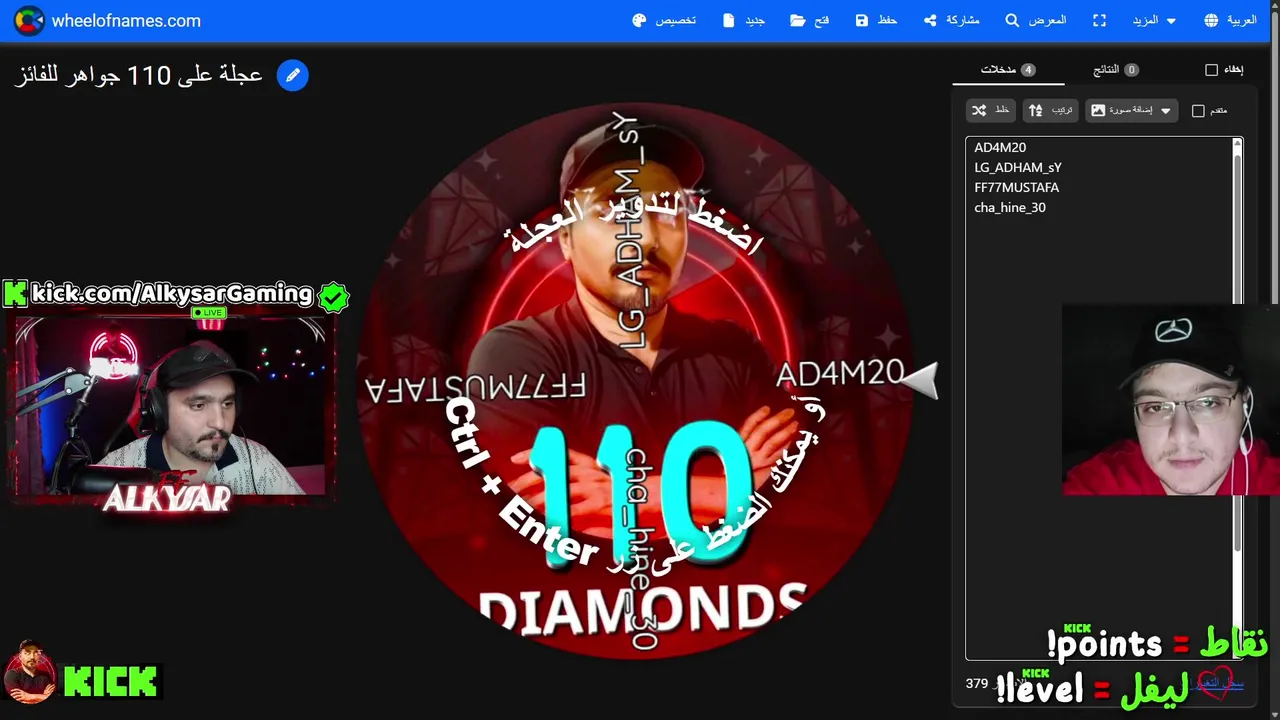This screenshot has height=720, width=1280.
Task: Switch to the مدخلات (Entries) tab
Action: tap(1008, 70)
